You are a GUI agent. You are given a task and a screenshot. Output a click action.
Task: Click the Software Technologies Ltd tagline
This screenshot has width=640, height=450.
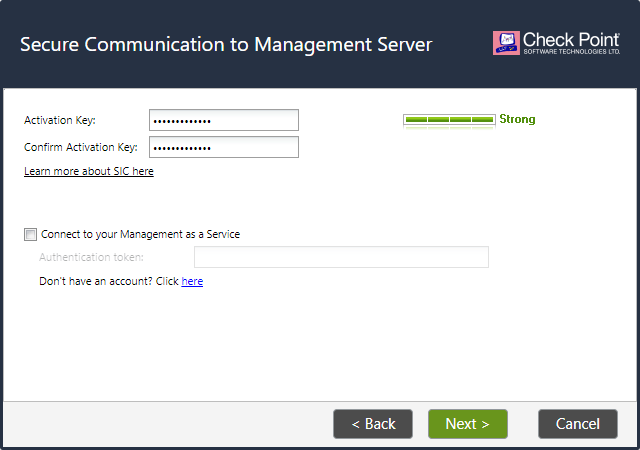(572, 51)
